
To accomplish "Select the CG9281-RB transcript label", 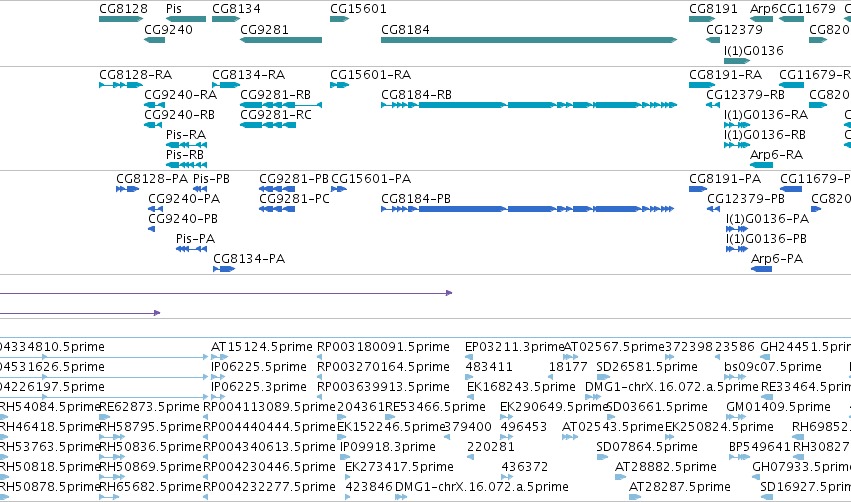I will [x=276, y=94].
